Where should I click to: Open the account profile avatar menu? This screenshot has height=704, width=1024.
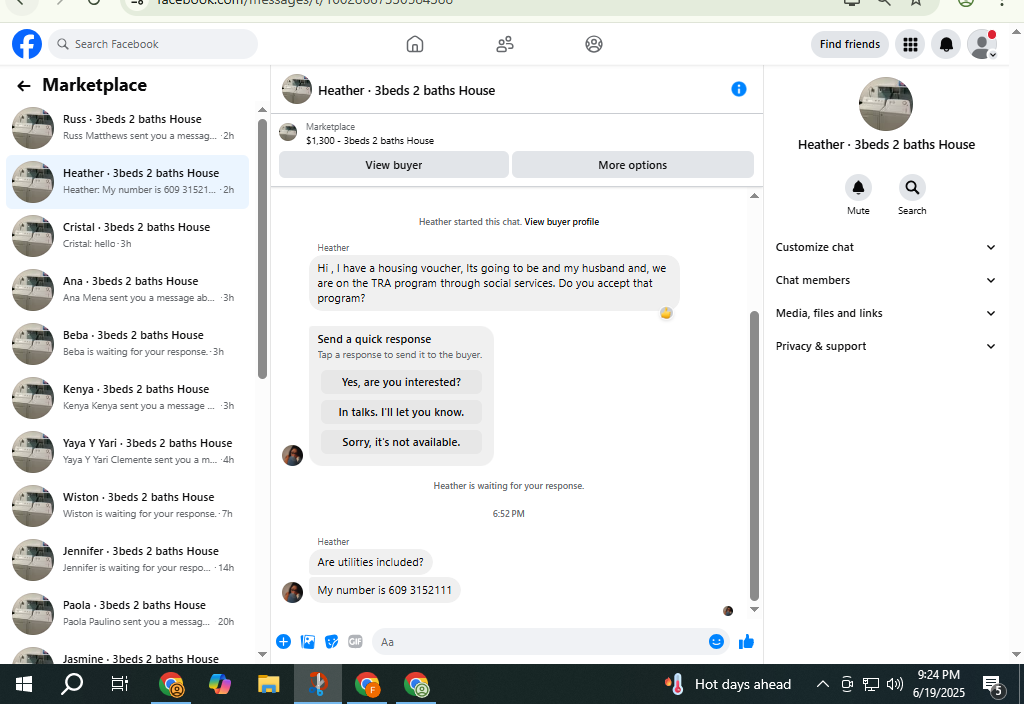pyautogui.click(x=982, y=44)
